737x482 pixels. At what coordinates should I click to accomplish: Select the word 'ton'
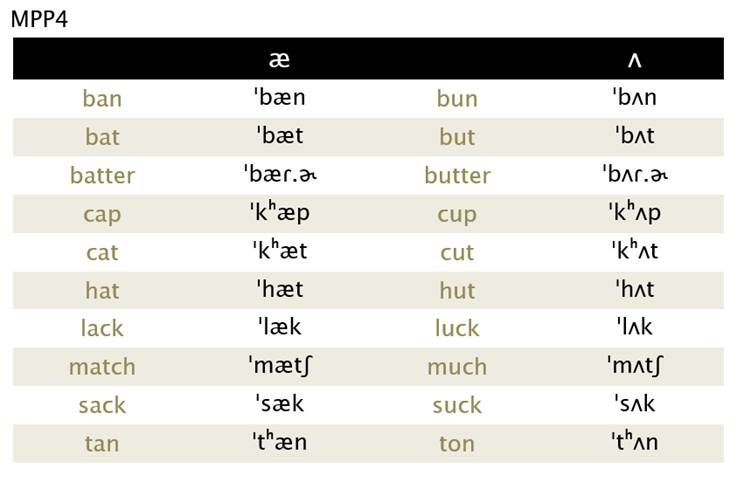[x=457, y=443]
